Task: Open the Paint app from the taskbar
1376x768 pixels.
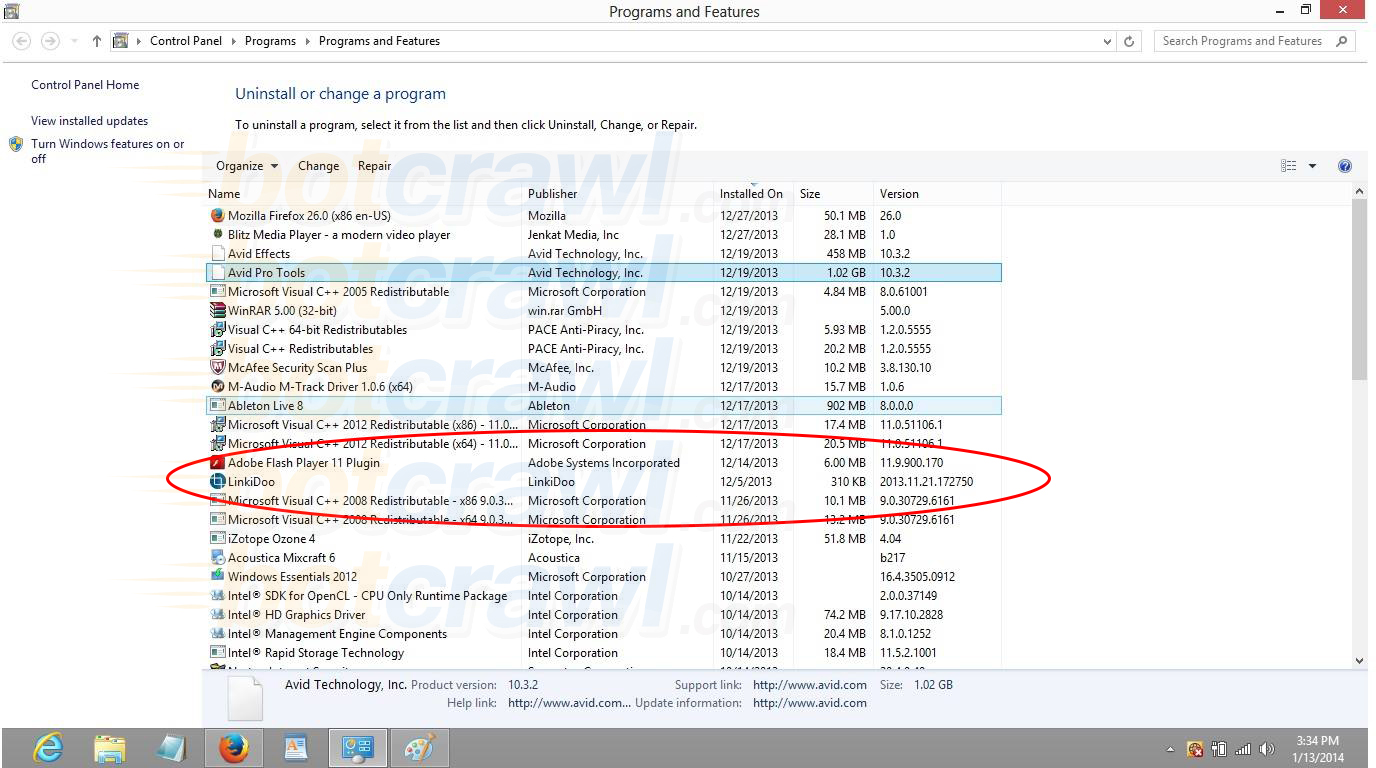Action: click(420, 747)
